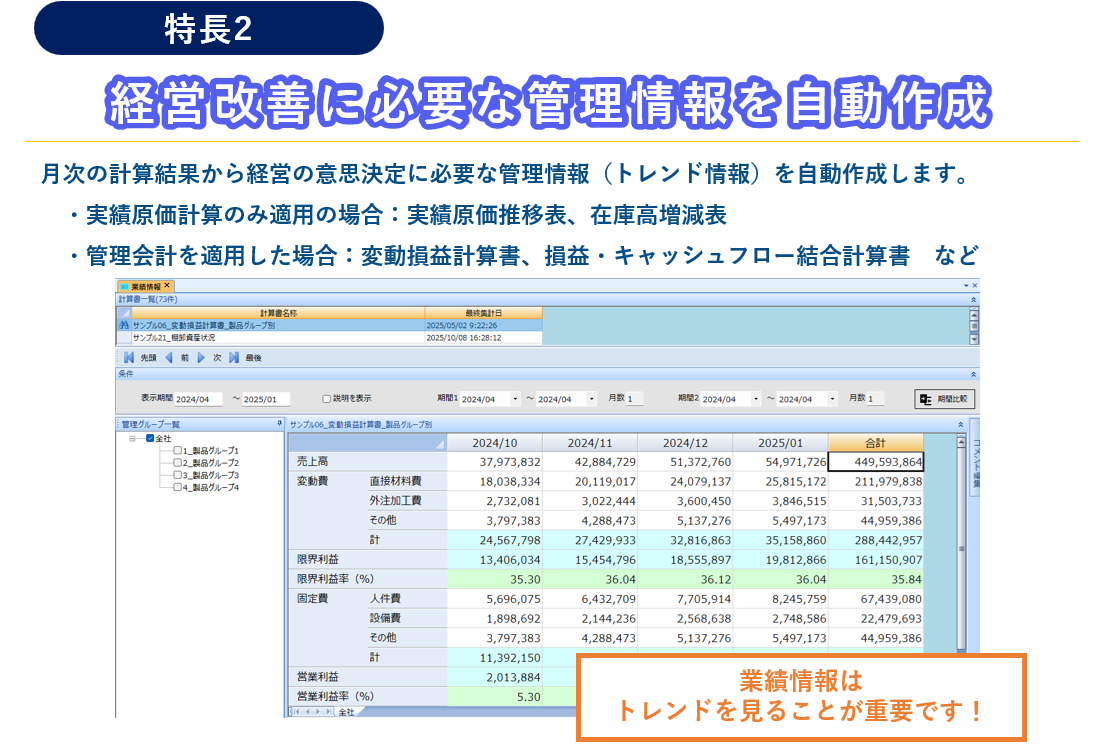Check the 1_製品グループ1 checkbox
Screen dimensions: 1106x745
coord(178,450)
